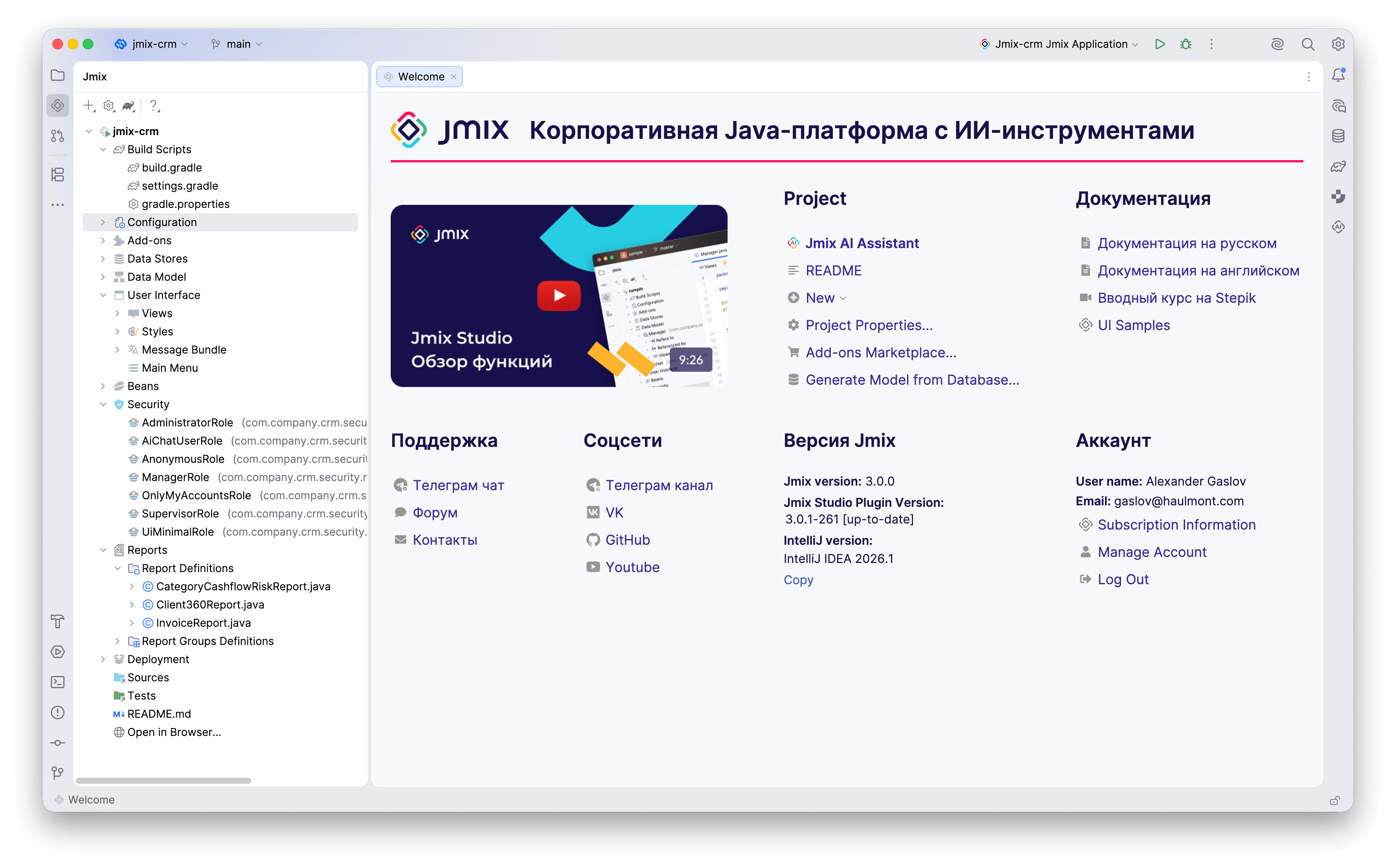1396x868 pixels.
Task: Click the Log Out link
Action: click(x=1123, y=579)
